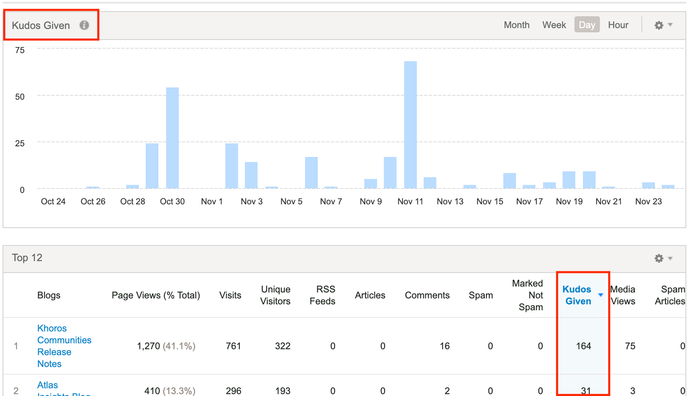The width and height of the screenshot is (688, 396).
Task: Sort by Blogs column header
Action: (x=49, y=295)
